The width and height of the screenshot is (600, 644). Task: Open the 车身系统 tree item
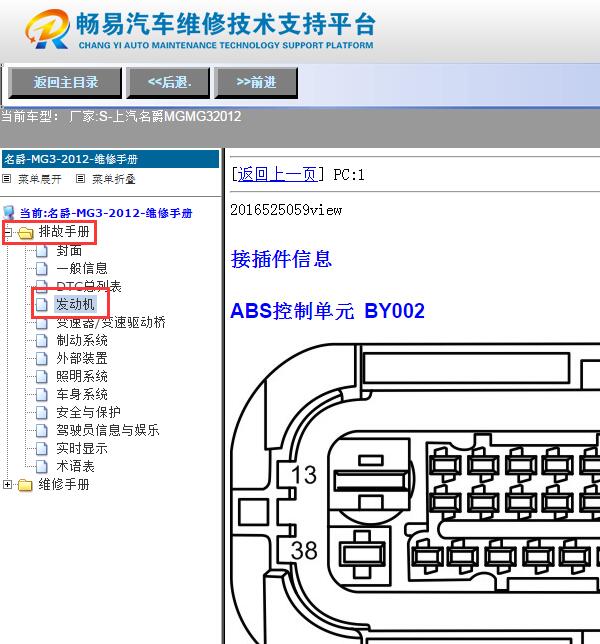click(x=82, y=394)
